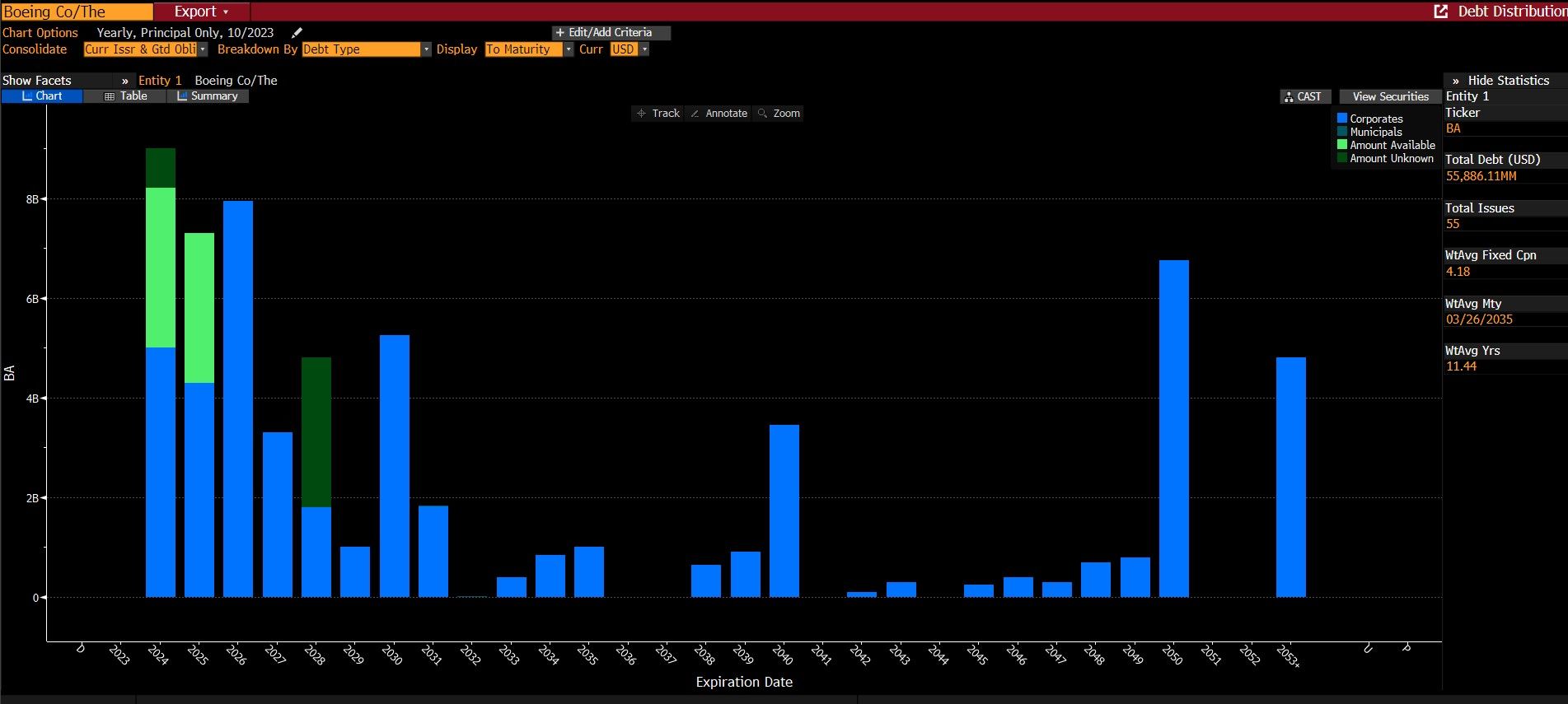Open View Securities

pos(1390,96)
